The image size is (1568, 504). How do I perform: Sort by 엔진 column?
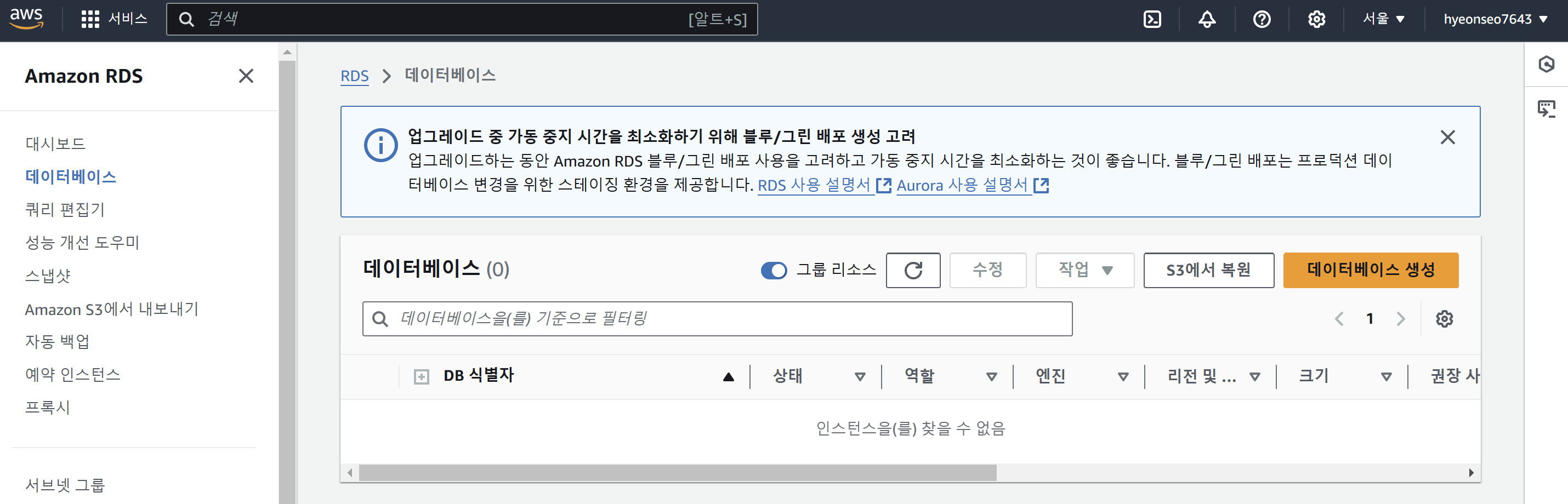point(1123,377)
